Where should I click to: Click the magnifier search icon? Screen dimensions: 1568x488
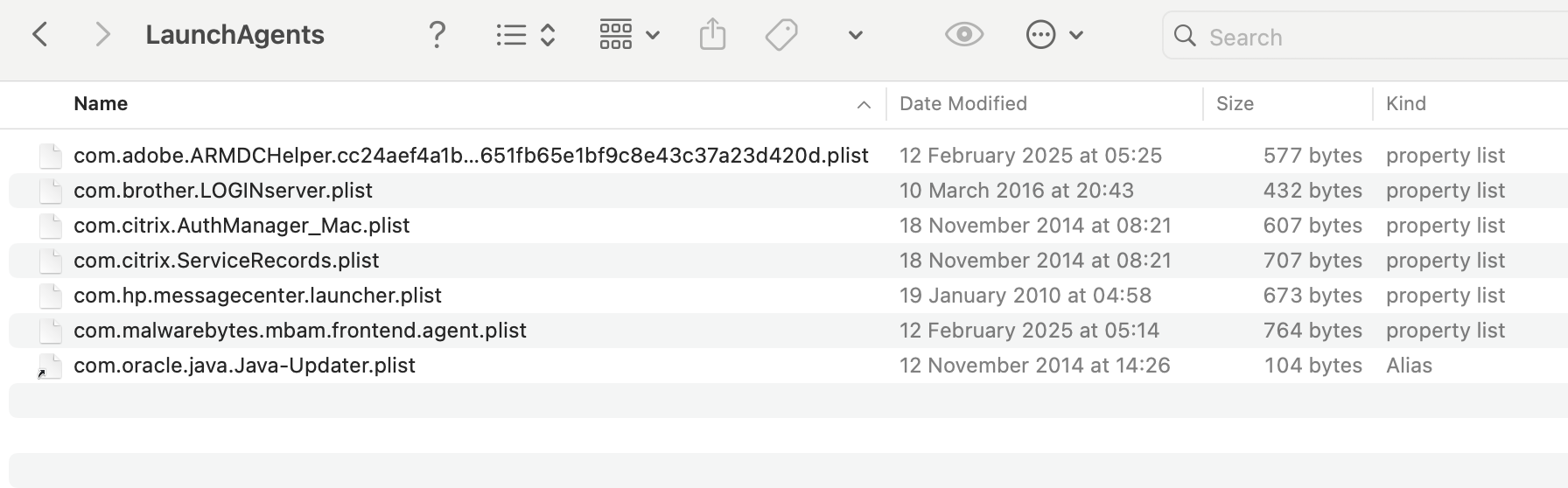(1185, 36)
